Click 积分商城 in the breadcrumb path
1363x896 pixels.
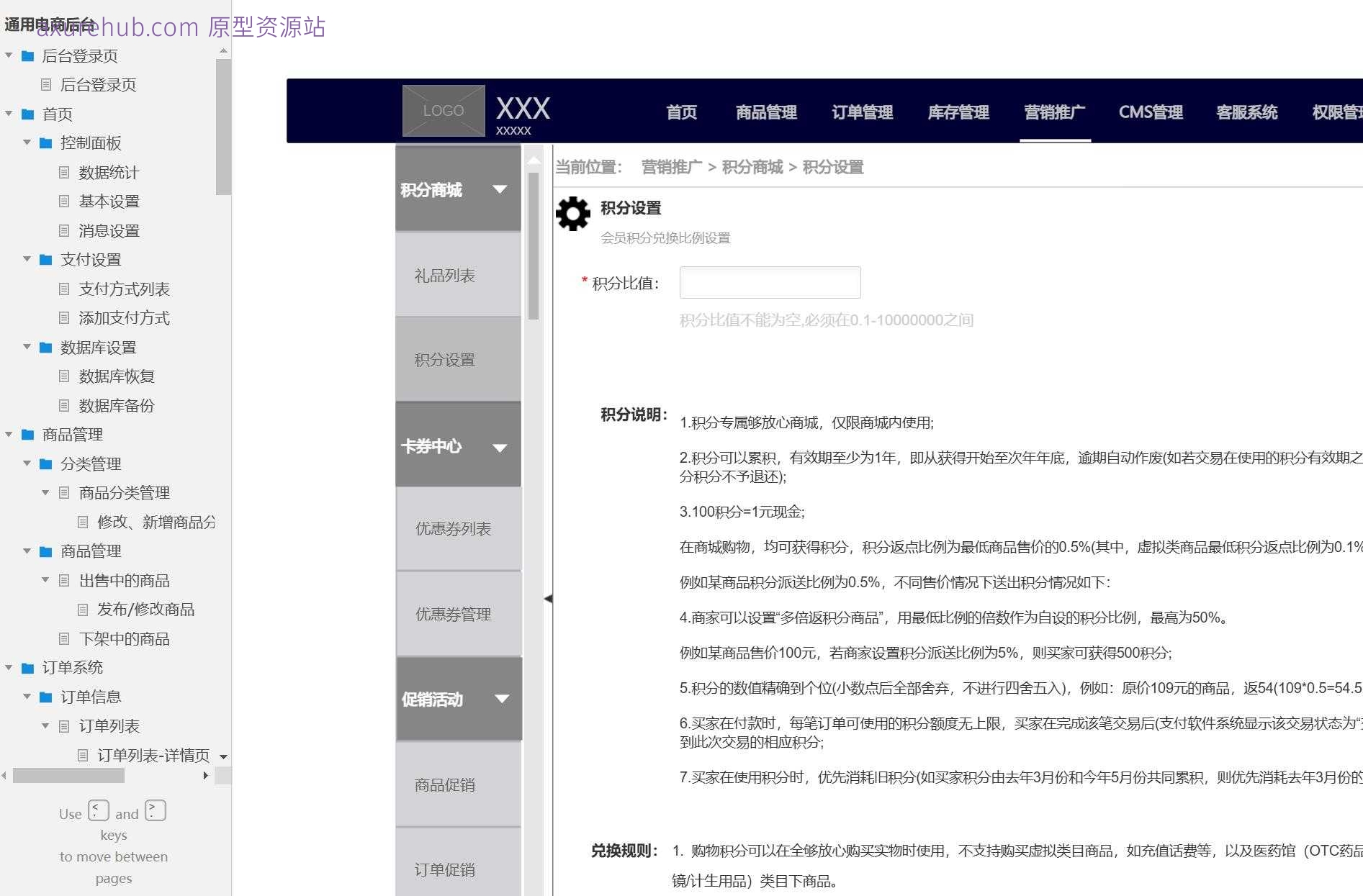pyautogui.click(x=751, y=166)
